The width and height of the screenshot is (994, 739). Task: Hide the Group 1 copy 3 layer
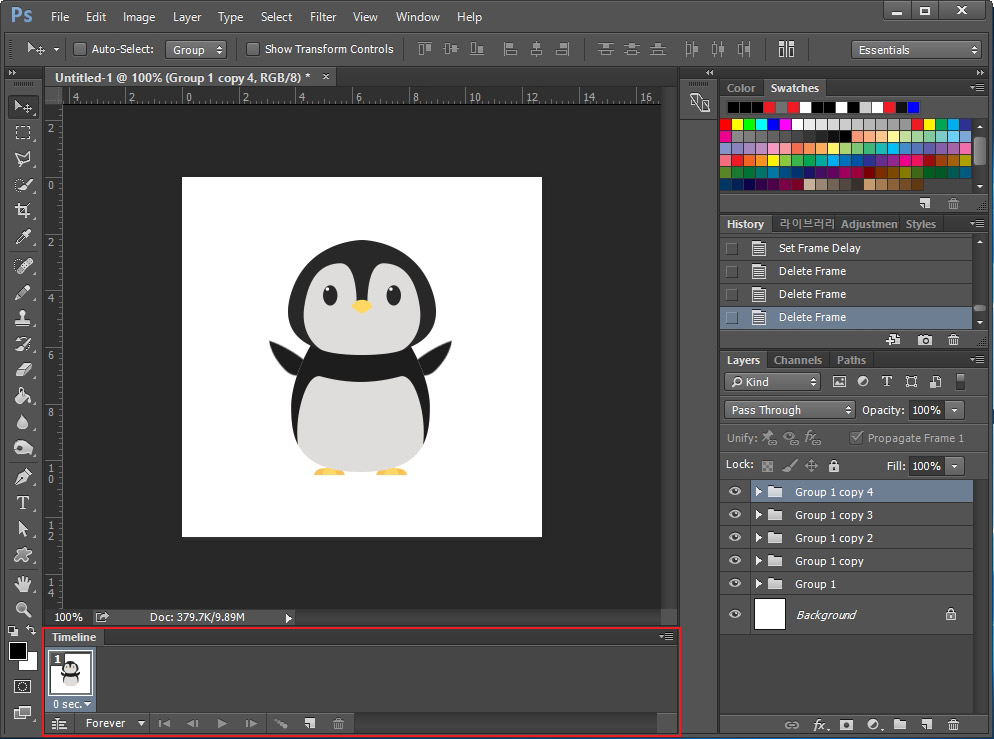[x=735, y=515]
